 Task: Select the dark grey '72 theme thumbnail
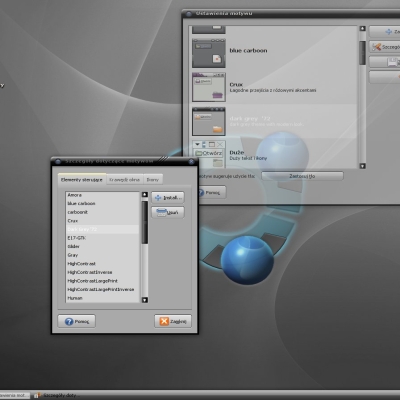click(209, 121)
